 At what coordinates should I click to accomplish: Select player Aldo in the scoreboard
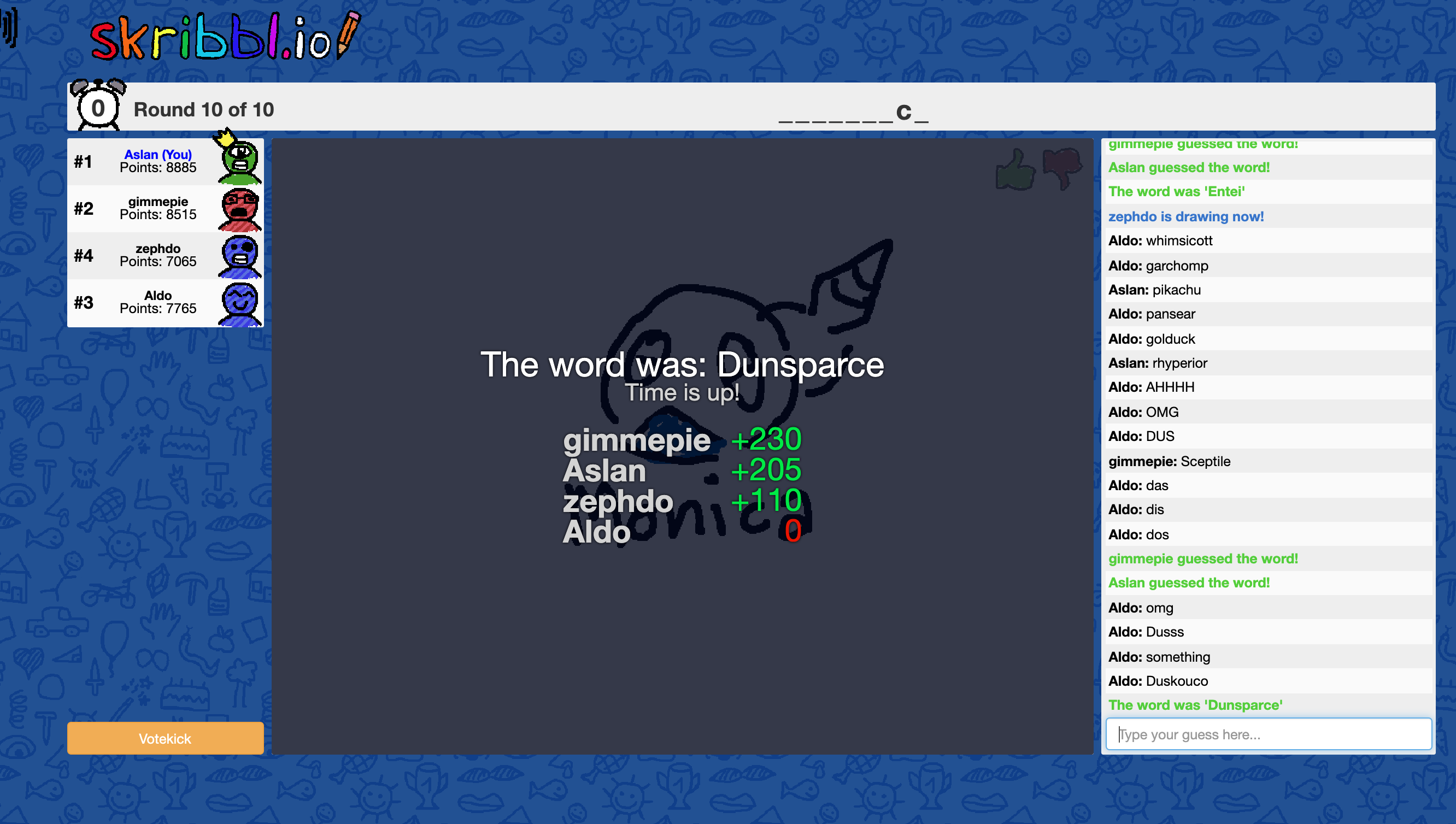pos(158,296)
